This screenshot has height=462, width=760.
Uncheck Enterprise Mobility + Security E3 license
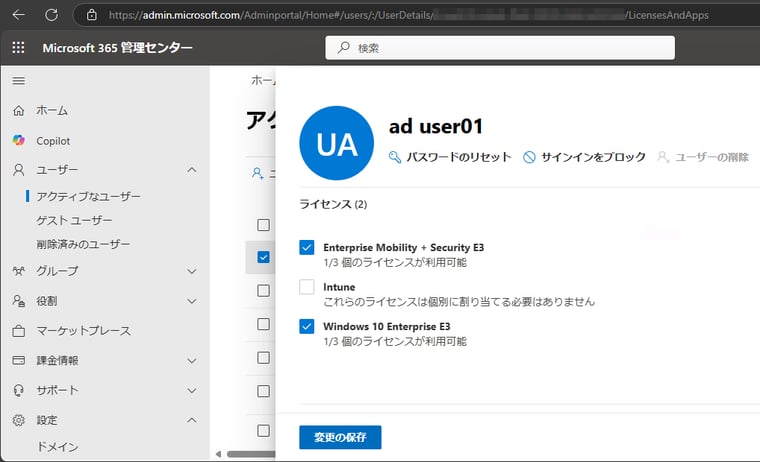tap(307, 247)
